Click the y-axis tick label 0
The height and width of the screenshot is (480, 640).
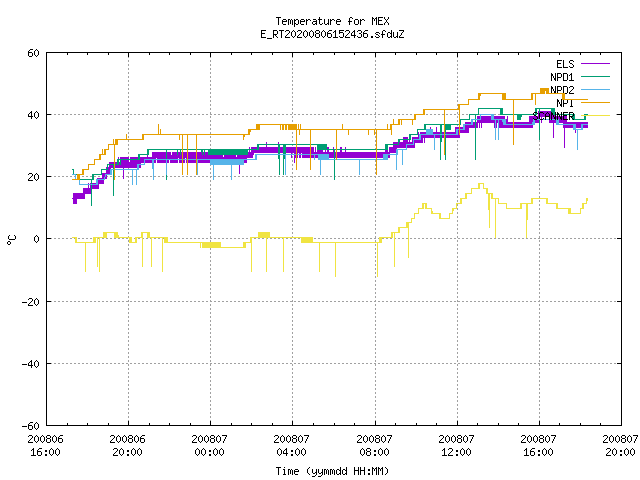(x=37, y=239)
